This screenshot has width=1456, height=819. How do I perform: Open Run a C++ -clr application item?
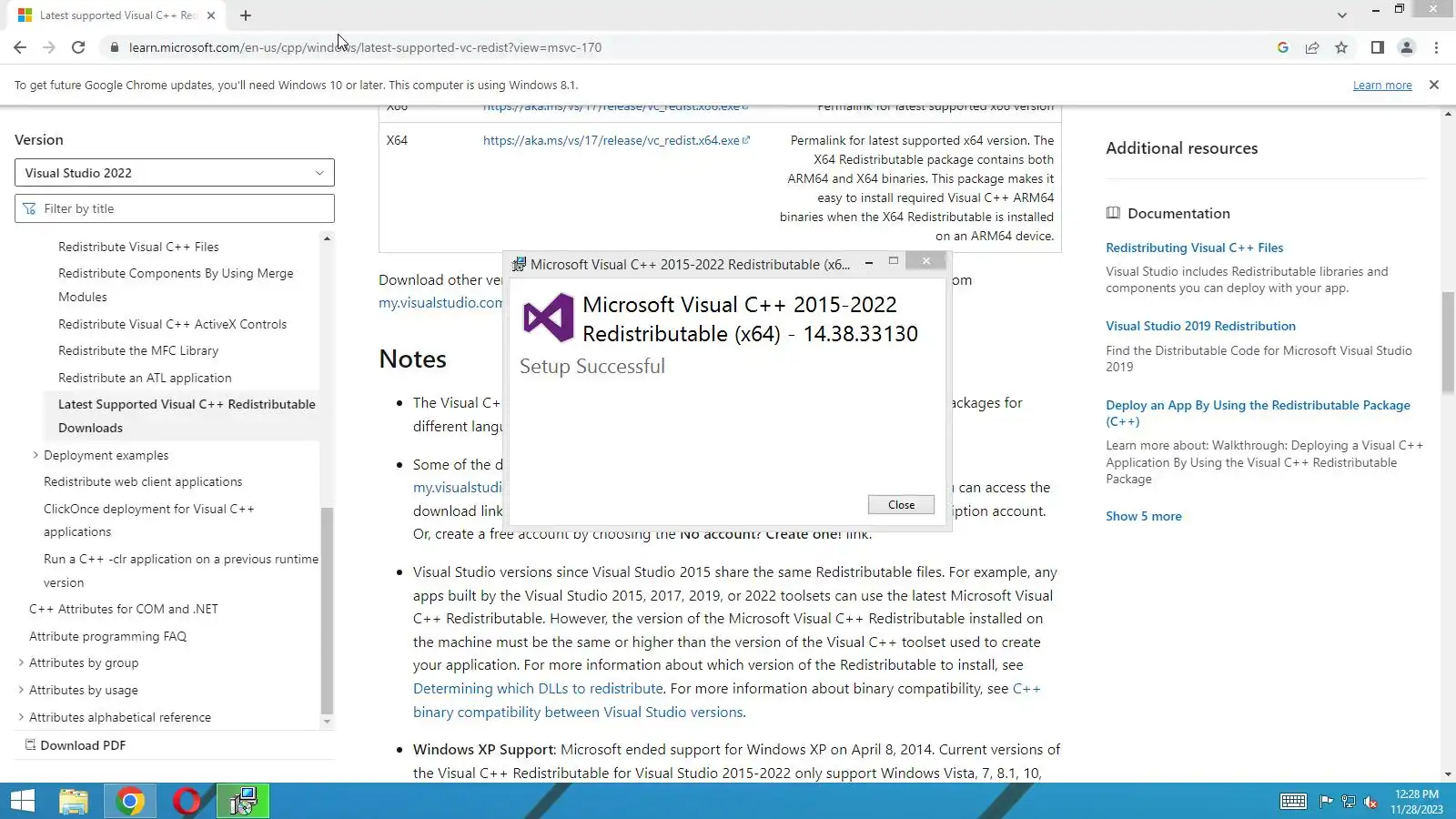(181, 571)
